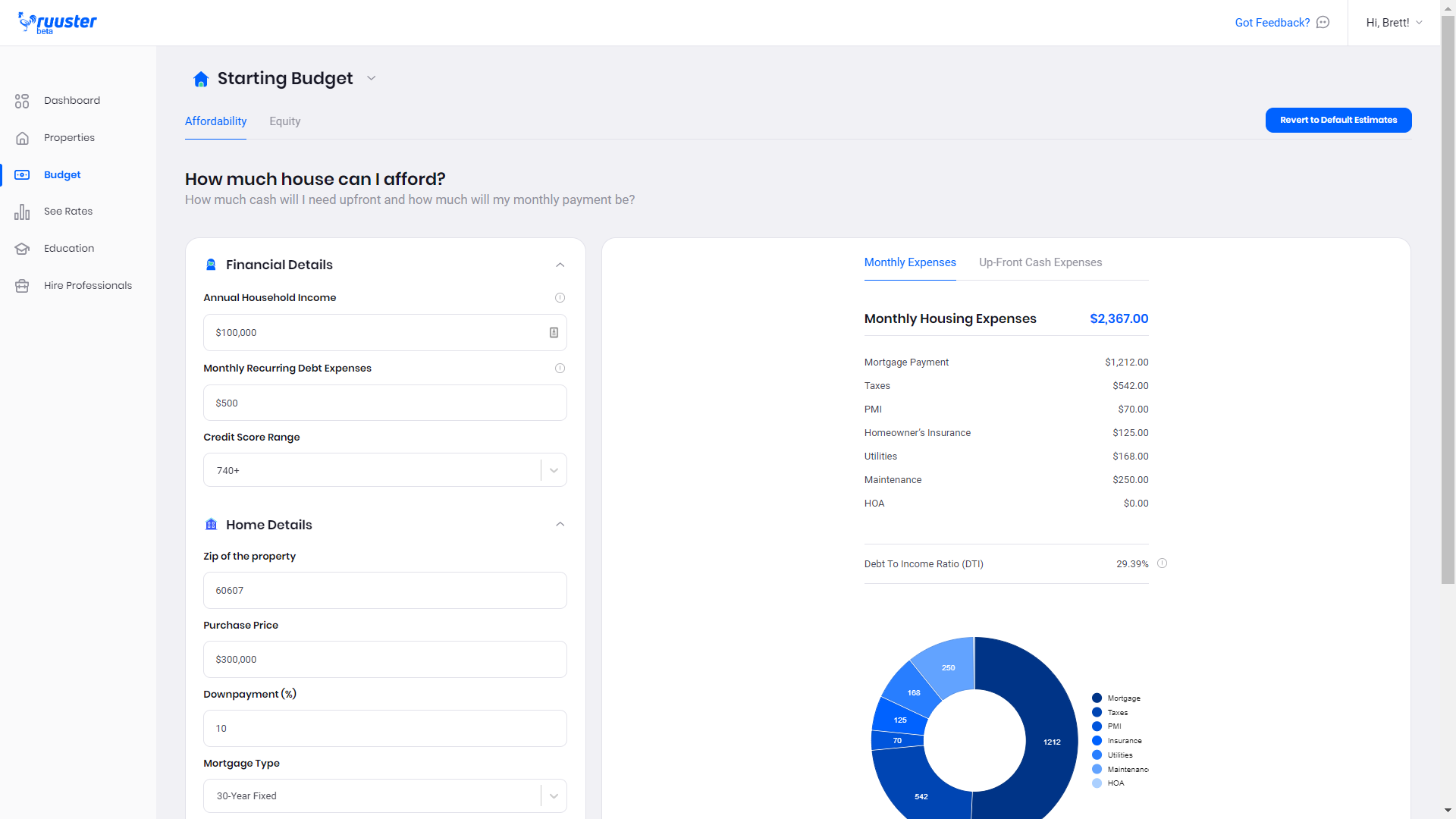
Task: Click the Hire Professionals briefcase icon
Action: pos(22,286)
